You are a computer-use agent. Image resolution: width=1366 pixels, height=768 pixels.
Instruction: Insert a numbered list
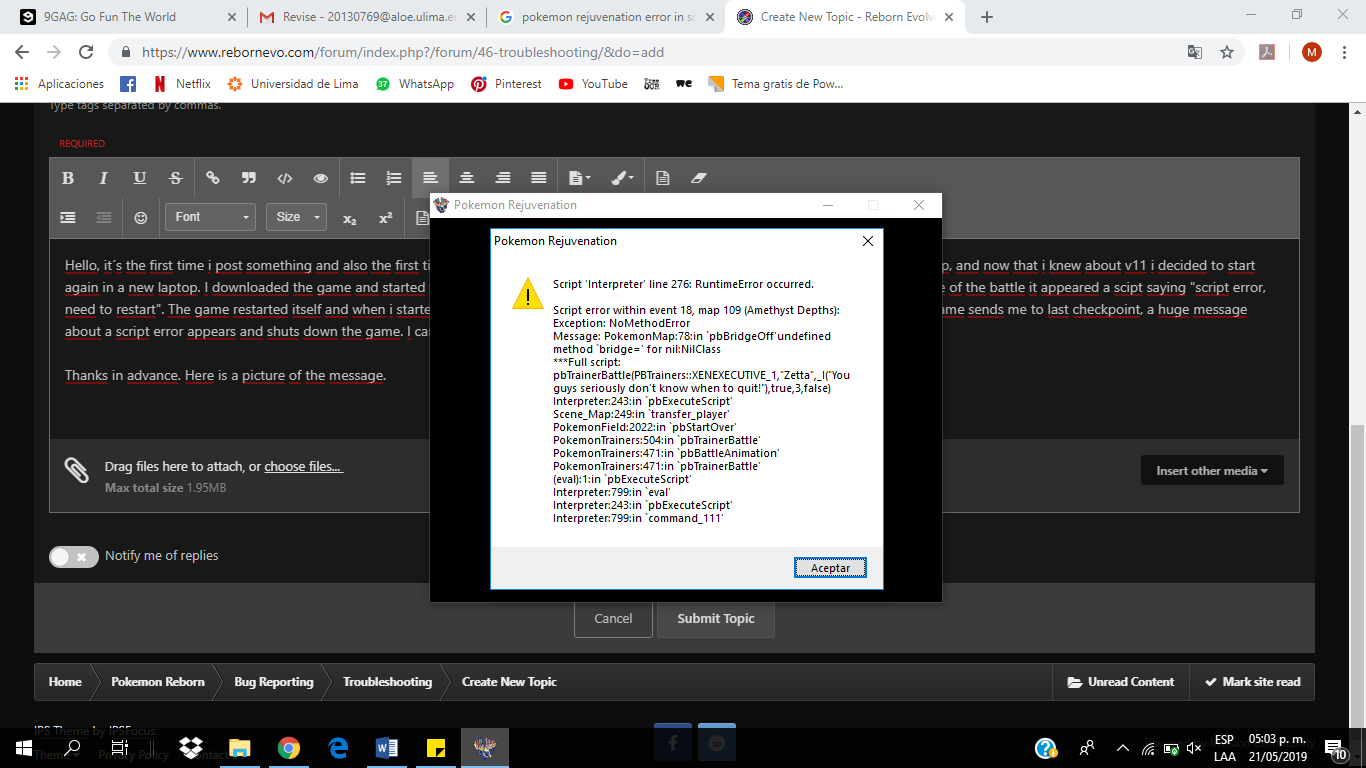393,178
